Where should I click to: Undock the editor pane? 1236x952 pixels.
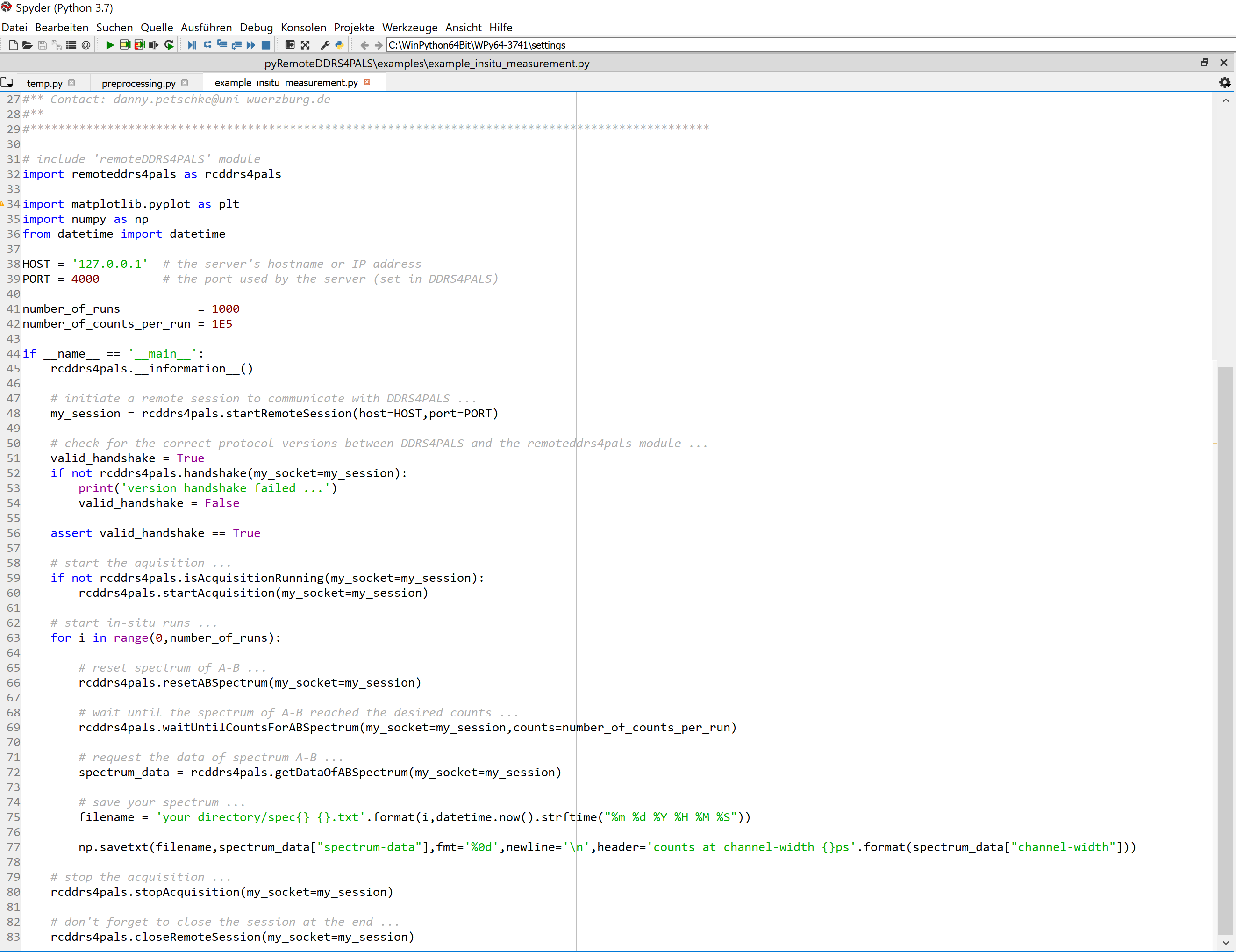(1204, 63)
